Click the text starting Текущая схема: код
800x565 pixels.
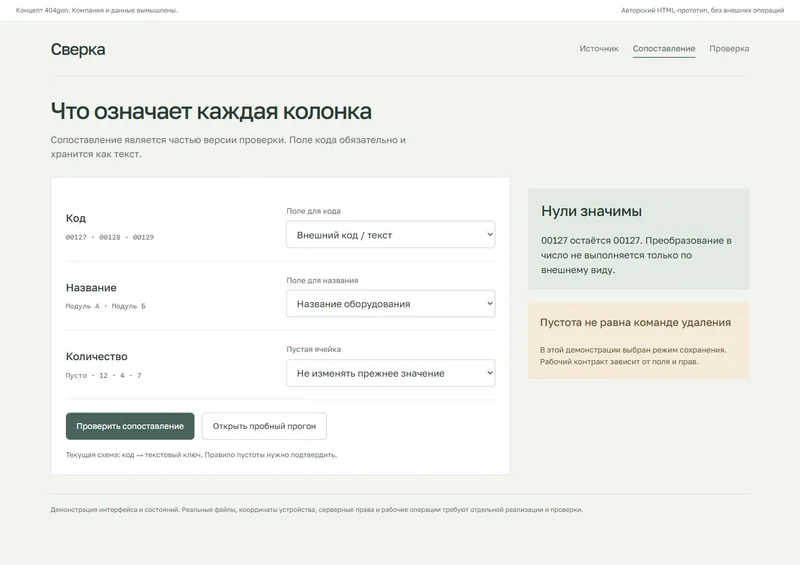pyautogui.click(x=201, y=455)
